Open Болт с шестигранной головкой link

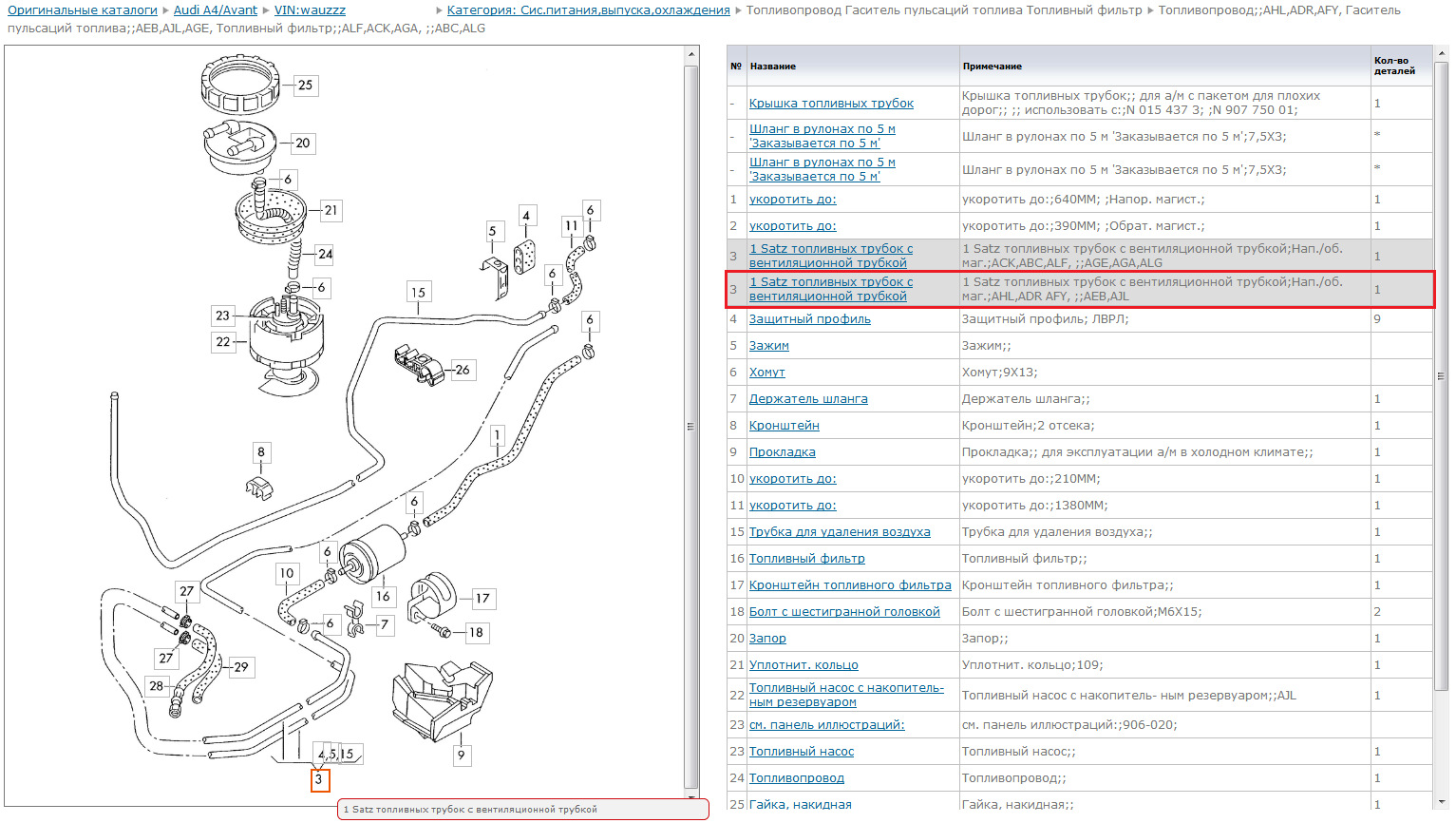coord(844,612)
